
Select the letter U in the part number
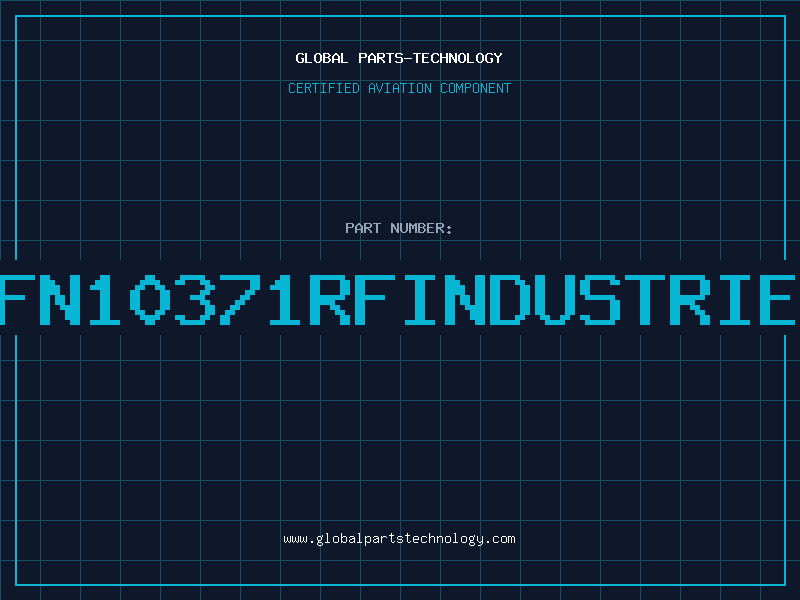tap(554, 299)
